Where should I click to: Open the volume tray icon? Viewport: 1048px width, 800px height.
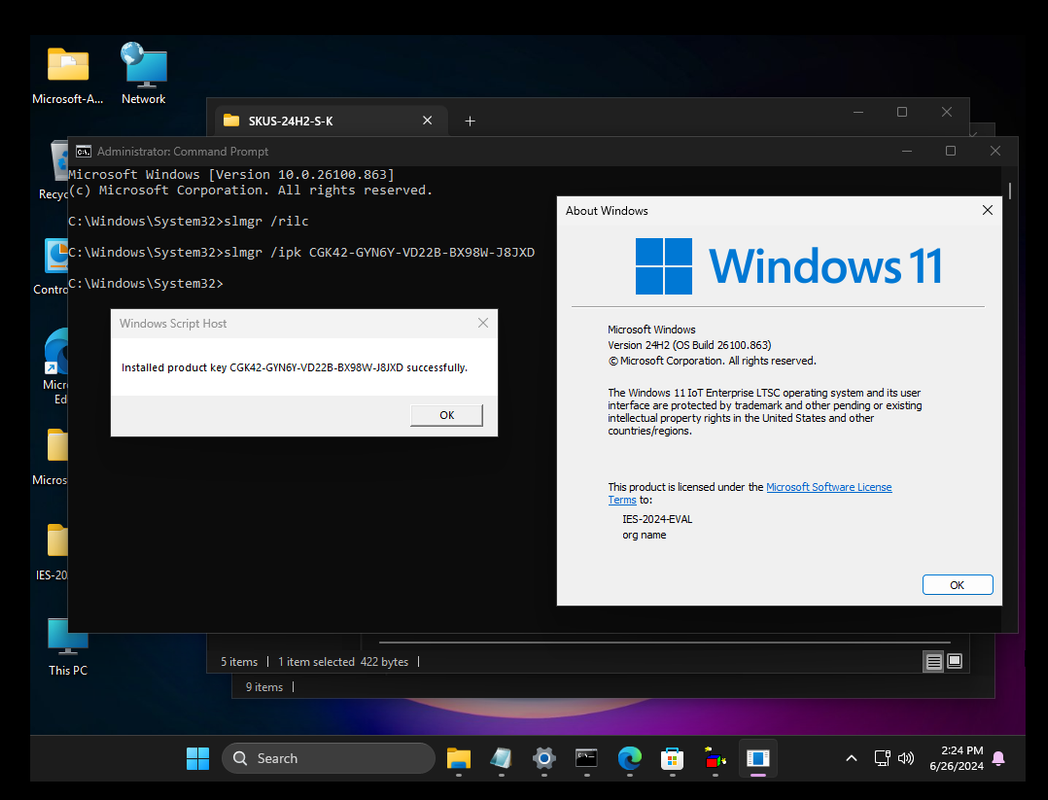click(906, 758)
